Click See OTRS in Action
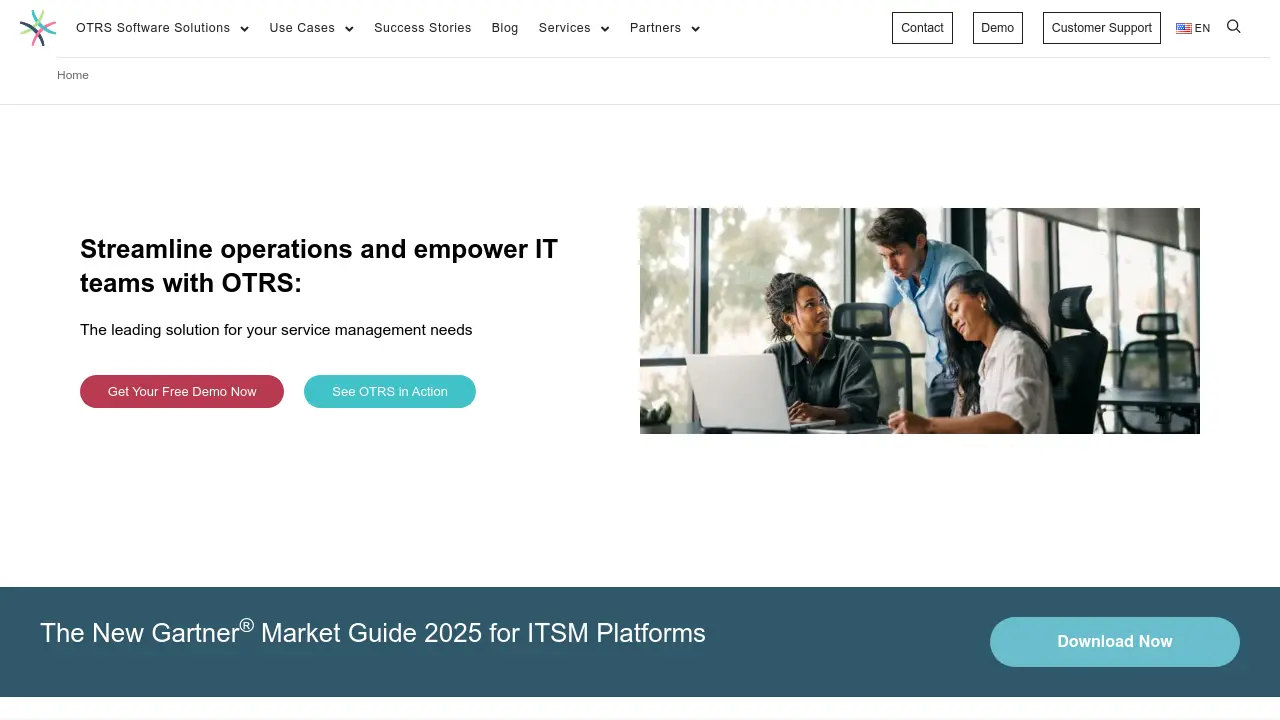 389,391
